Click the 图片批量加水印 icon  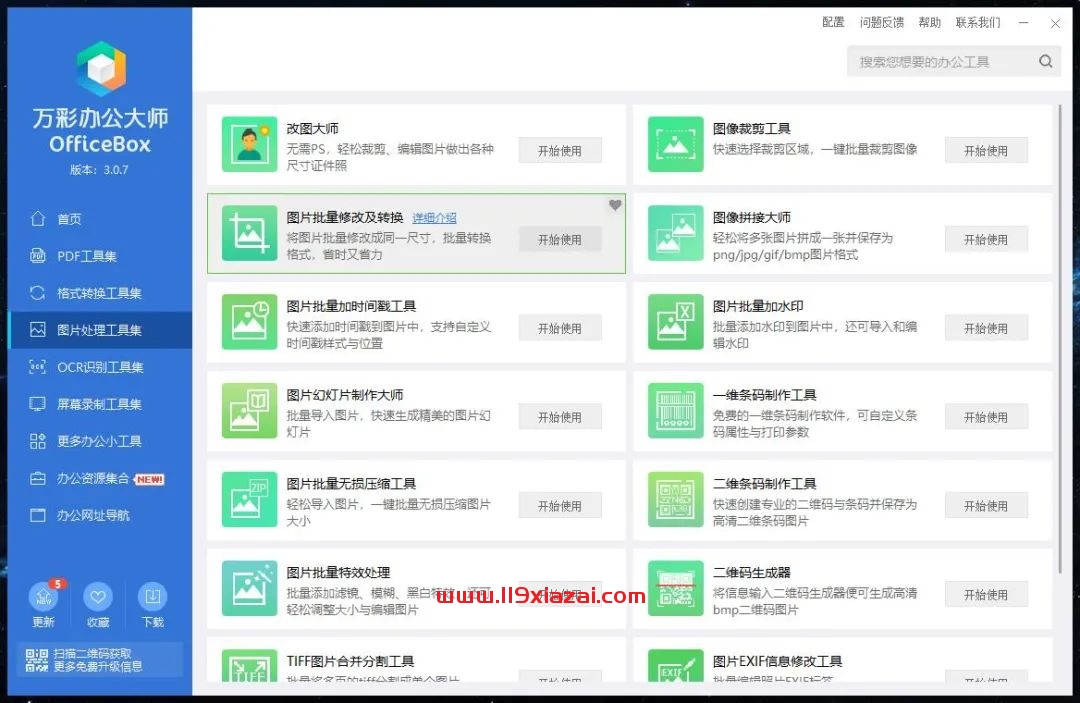(x=676, y=322)
